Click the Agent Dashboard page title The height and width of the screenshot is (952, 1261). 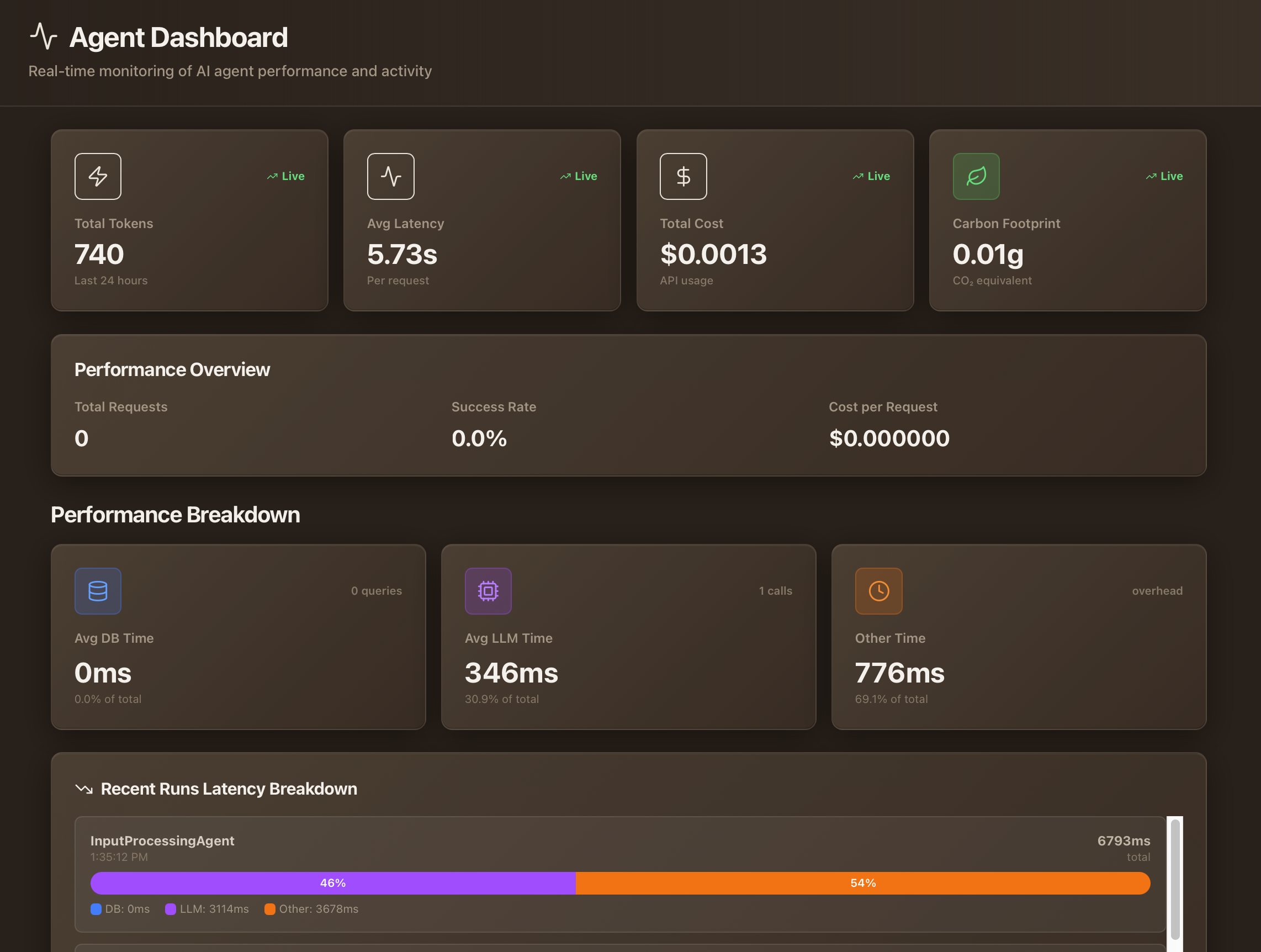[x=178, y=38]
